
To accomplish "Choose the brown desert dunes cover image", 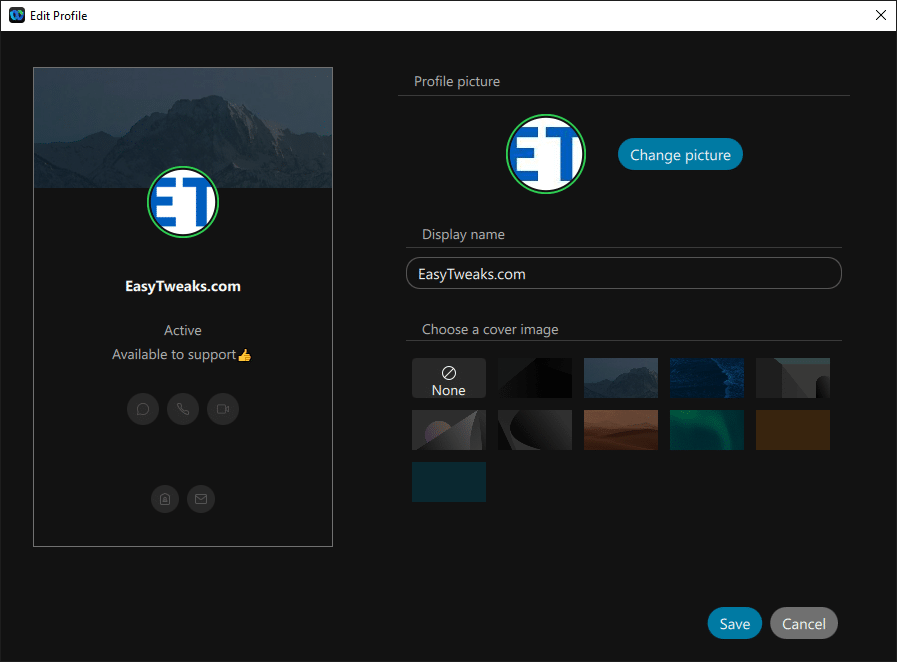I will (621, 430).
